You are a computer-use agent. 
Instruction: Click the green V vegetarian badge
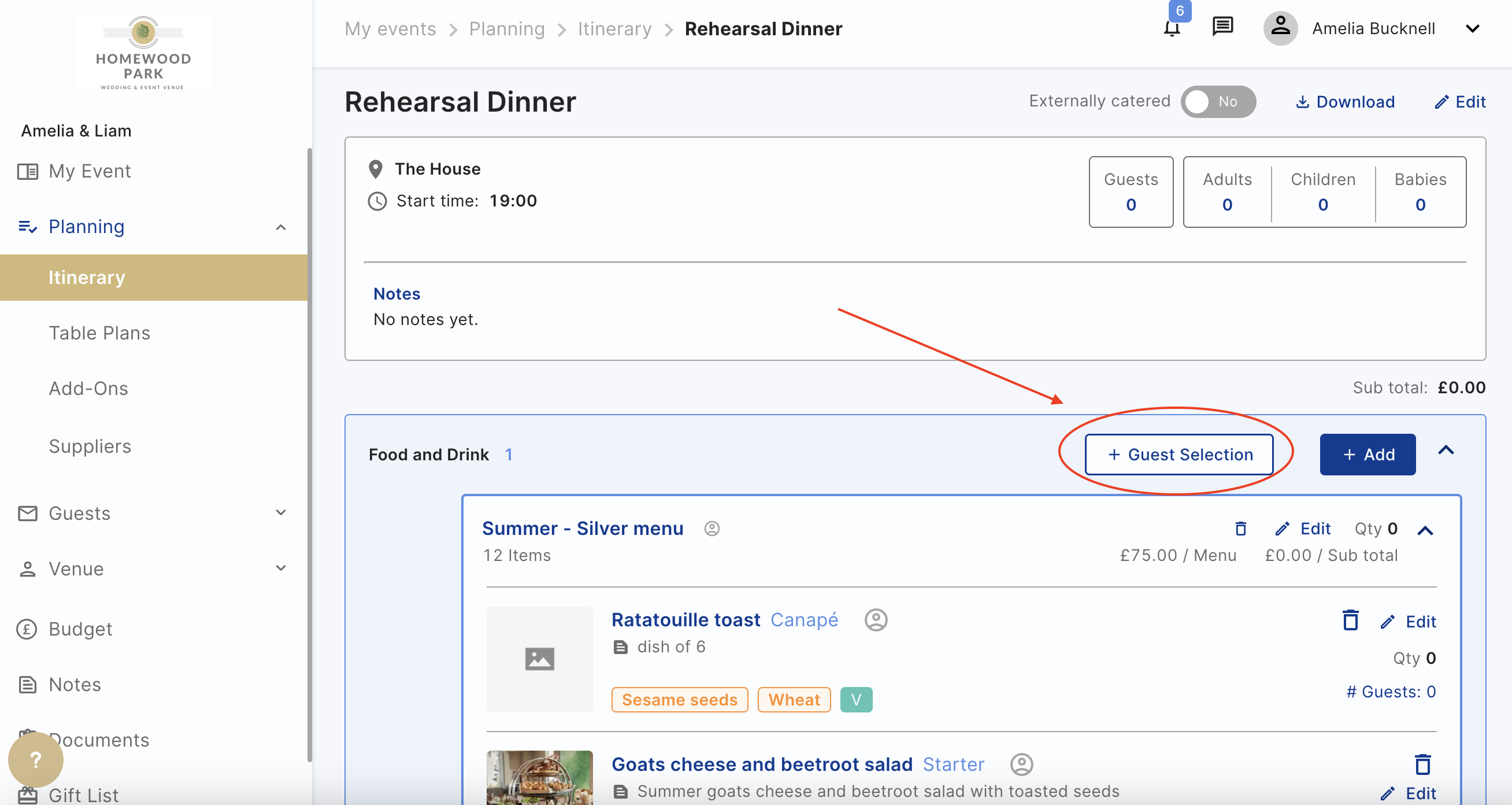click(x=857, y=699)
